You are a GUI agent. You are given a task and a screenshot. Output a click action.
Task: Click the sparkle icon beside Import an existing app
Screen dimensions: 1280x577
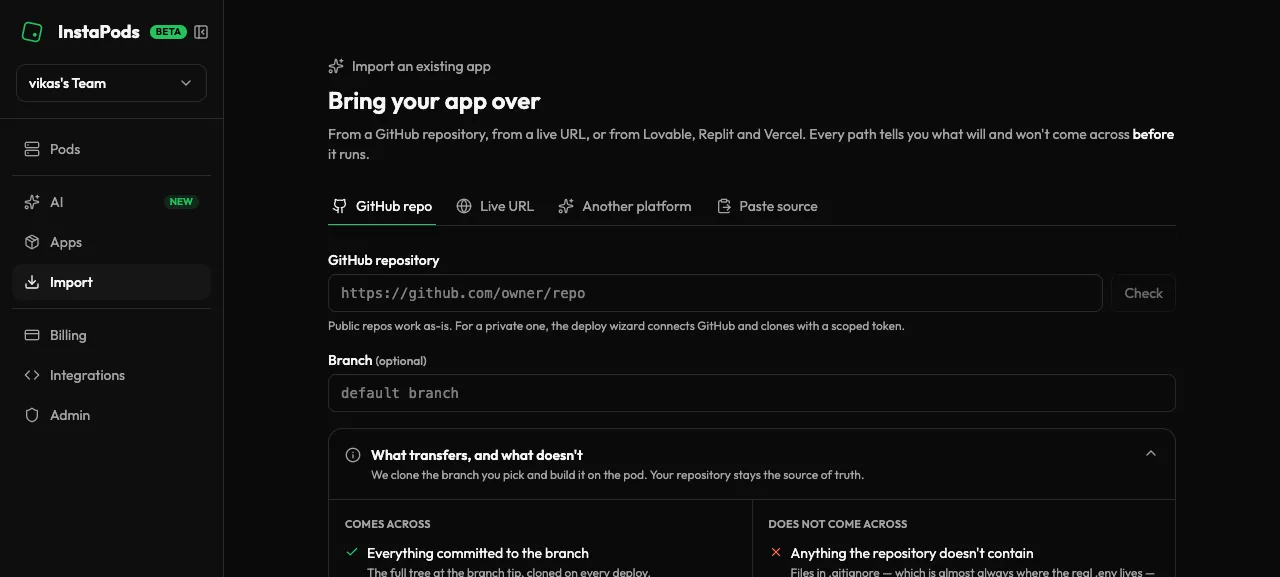coord(336,66)
